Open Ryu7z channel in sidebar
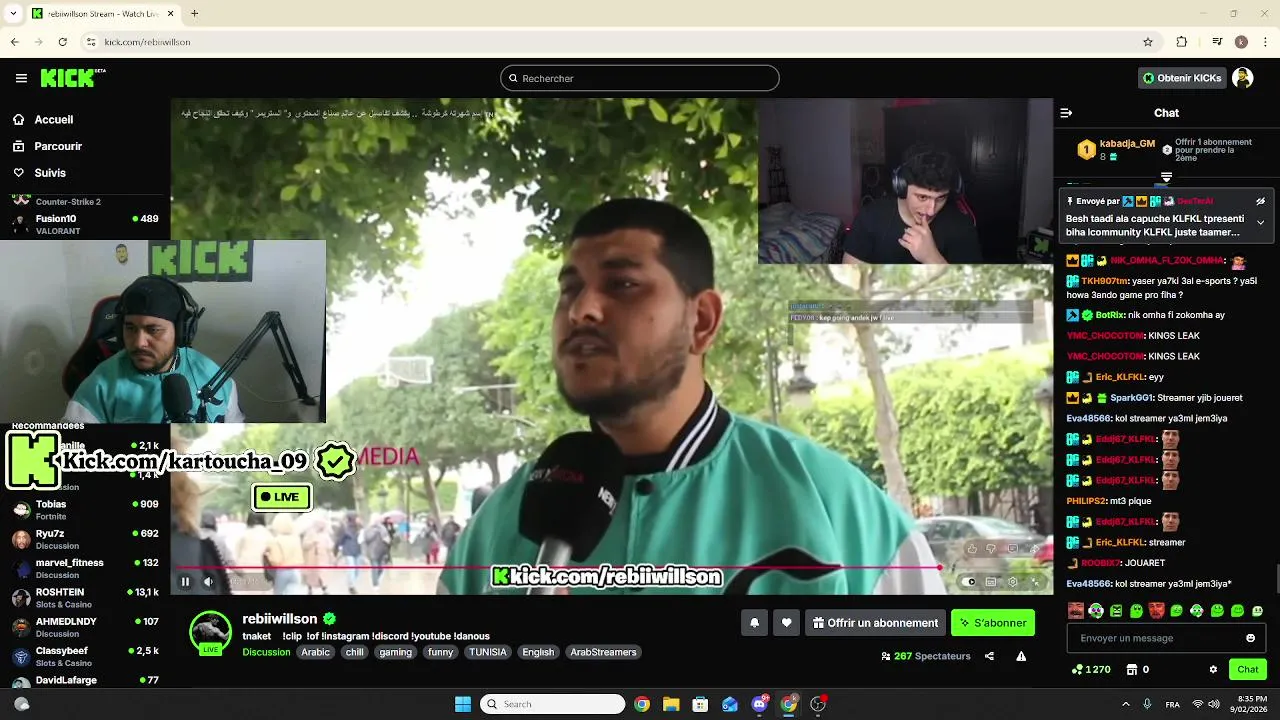This screenshot has height=720, width=1280. coord(85,539)
